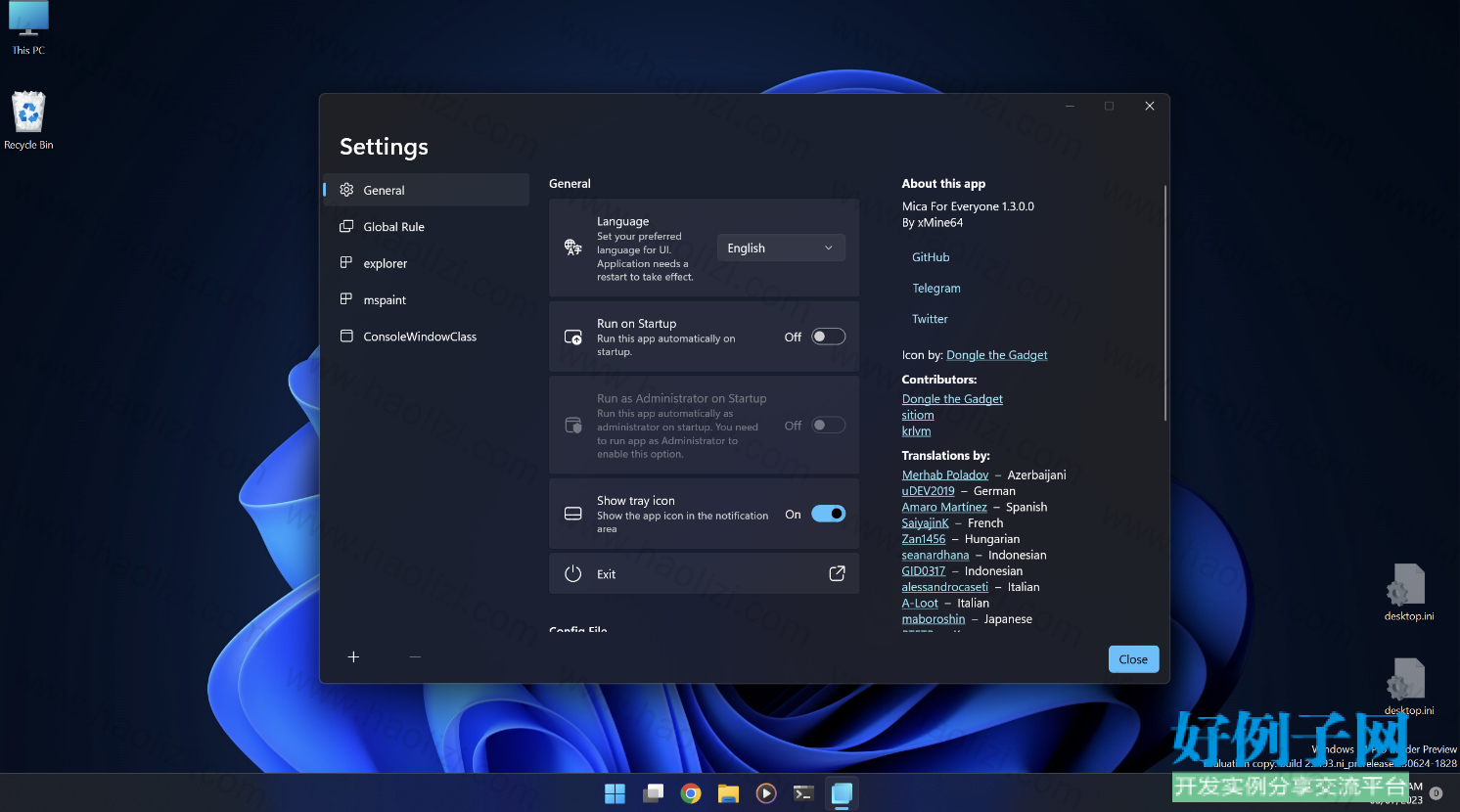Toggle Run as Administrator on Startup switch
The height and width of the screenshot is (812, 1460).
click(829, 426)
